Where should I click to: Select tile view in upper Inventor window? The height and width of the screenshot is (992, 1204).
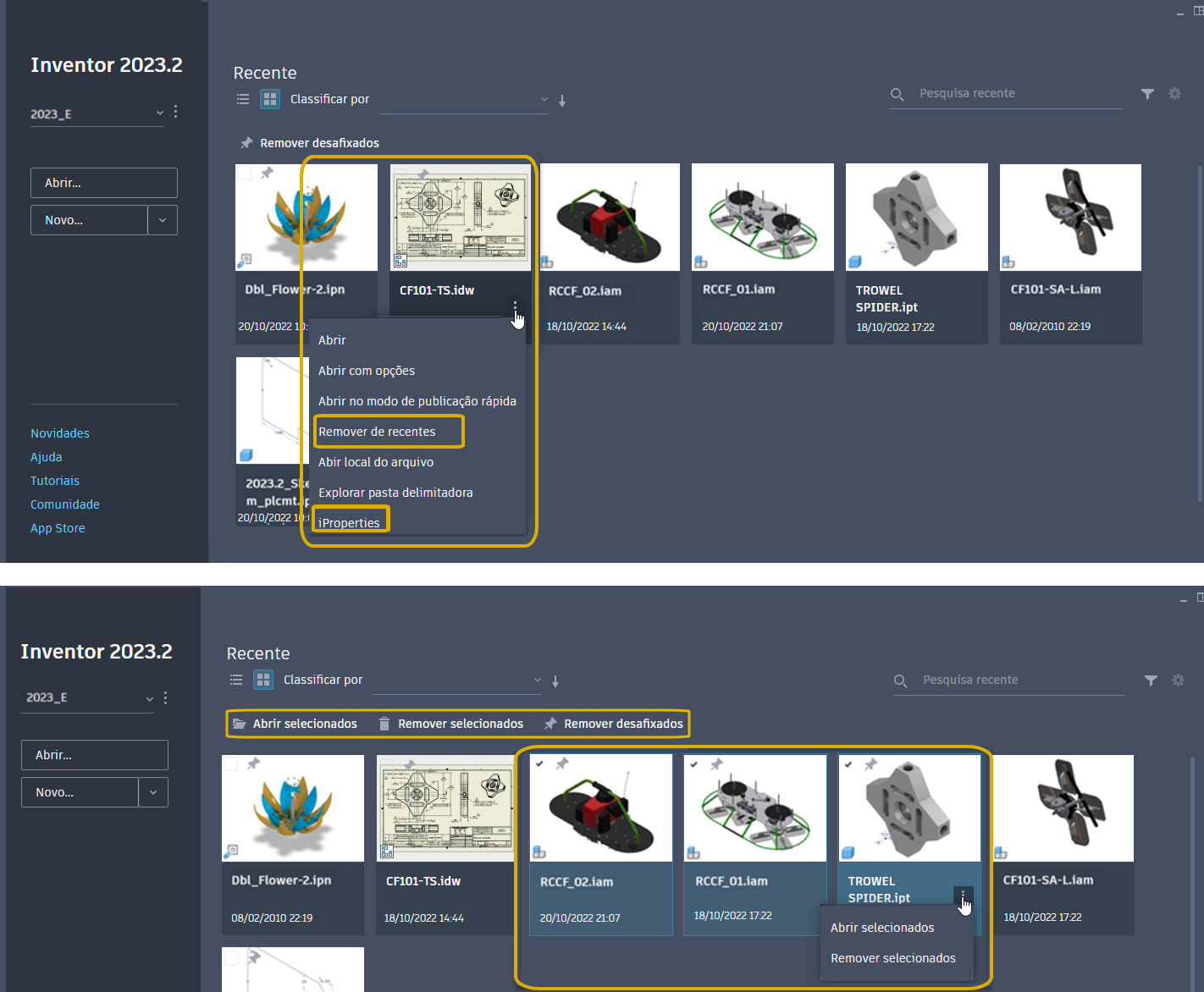[x=270, y=99]
